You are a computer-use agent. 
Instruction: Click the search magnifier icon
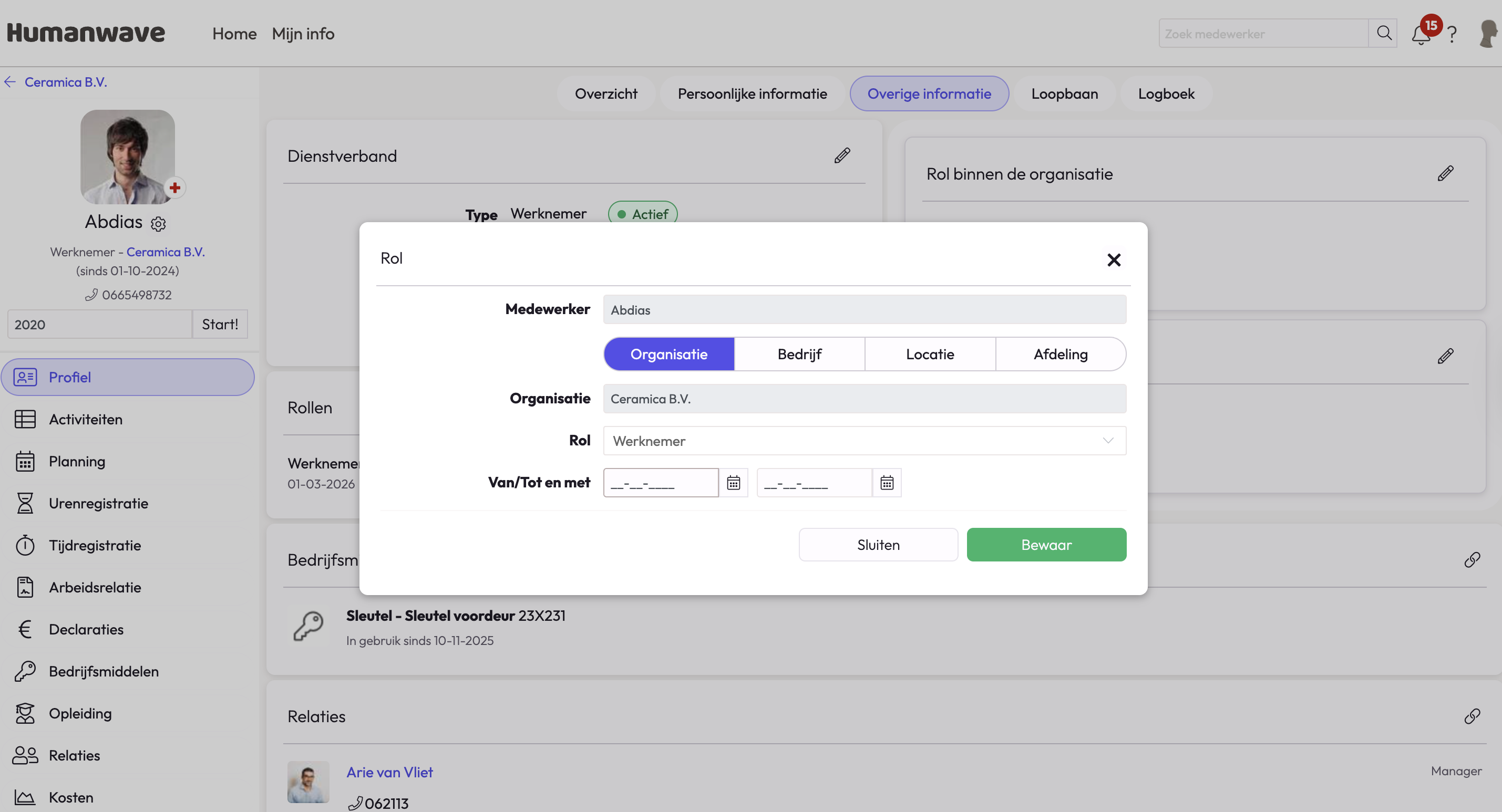(1384, 33)
